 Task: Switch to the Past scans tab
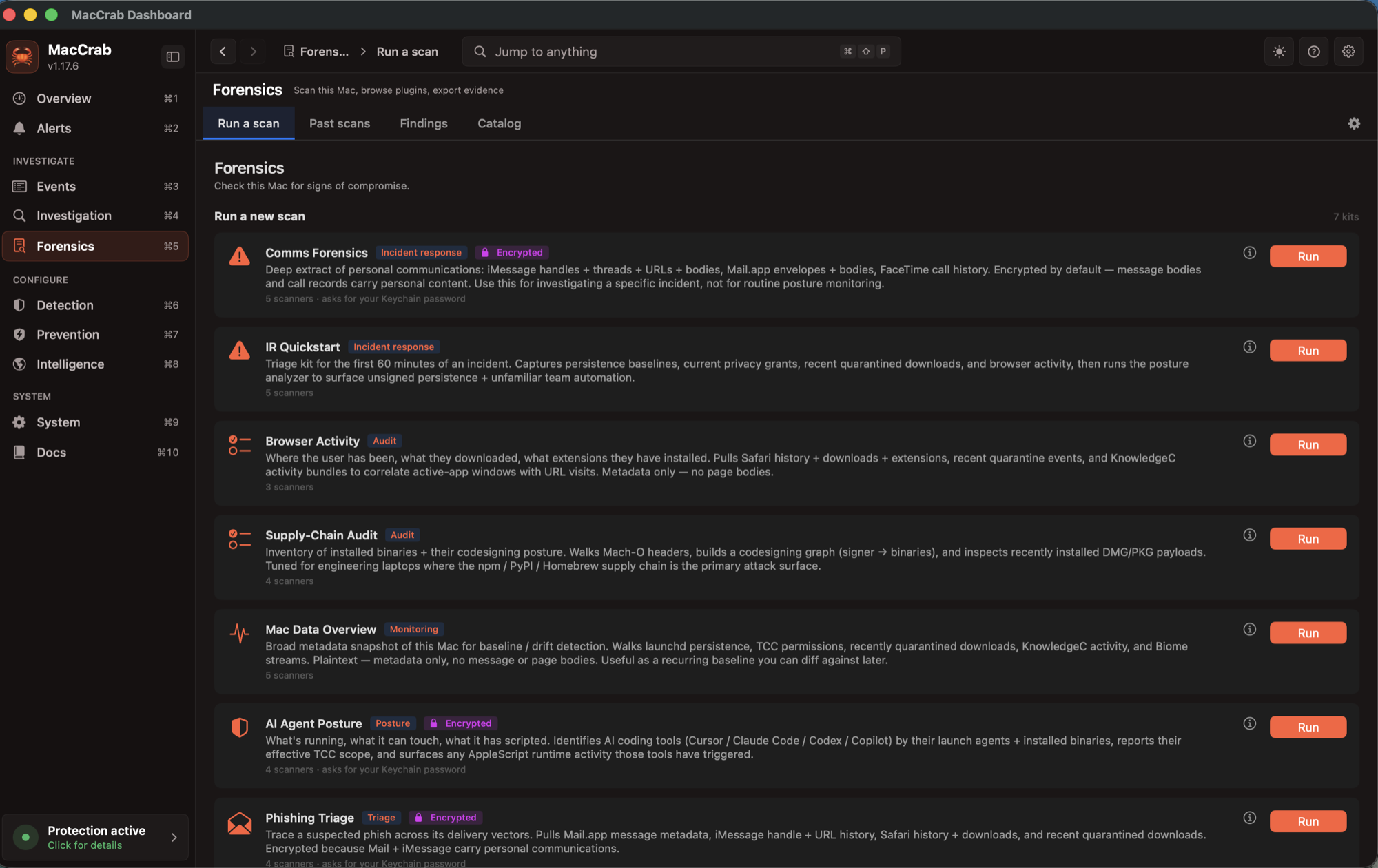(340, 123)
